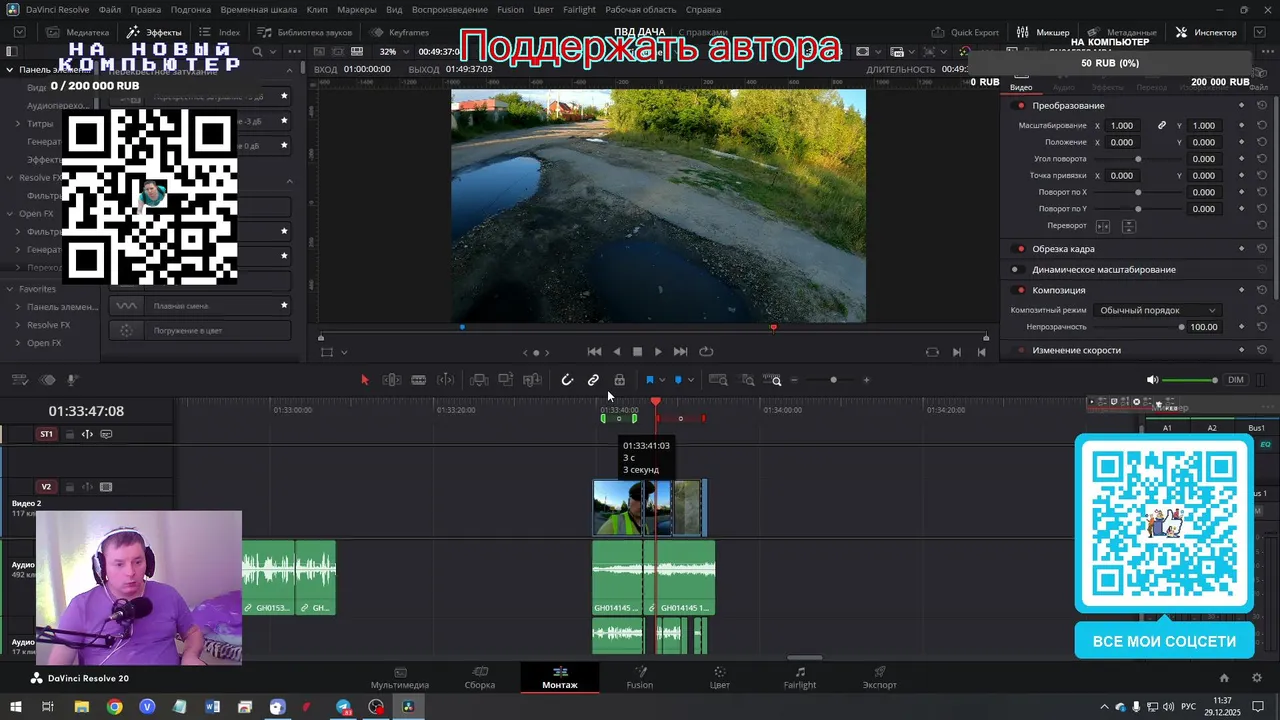
Task: Activate the Trim edit mode tool
Action: click(x=392, y=380)
